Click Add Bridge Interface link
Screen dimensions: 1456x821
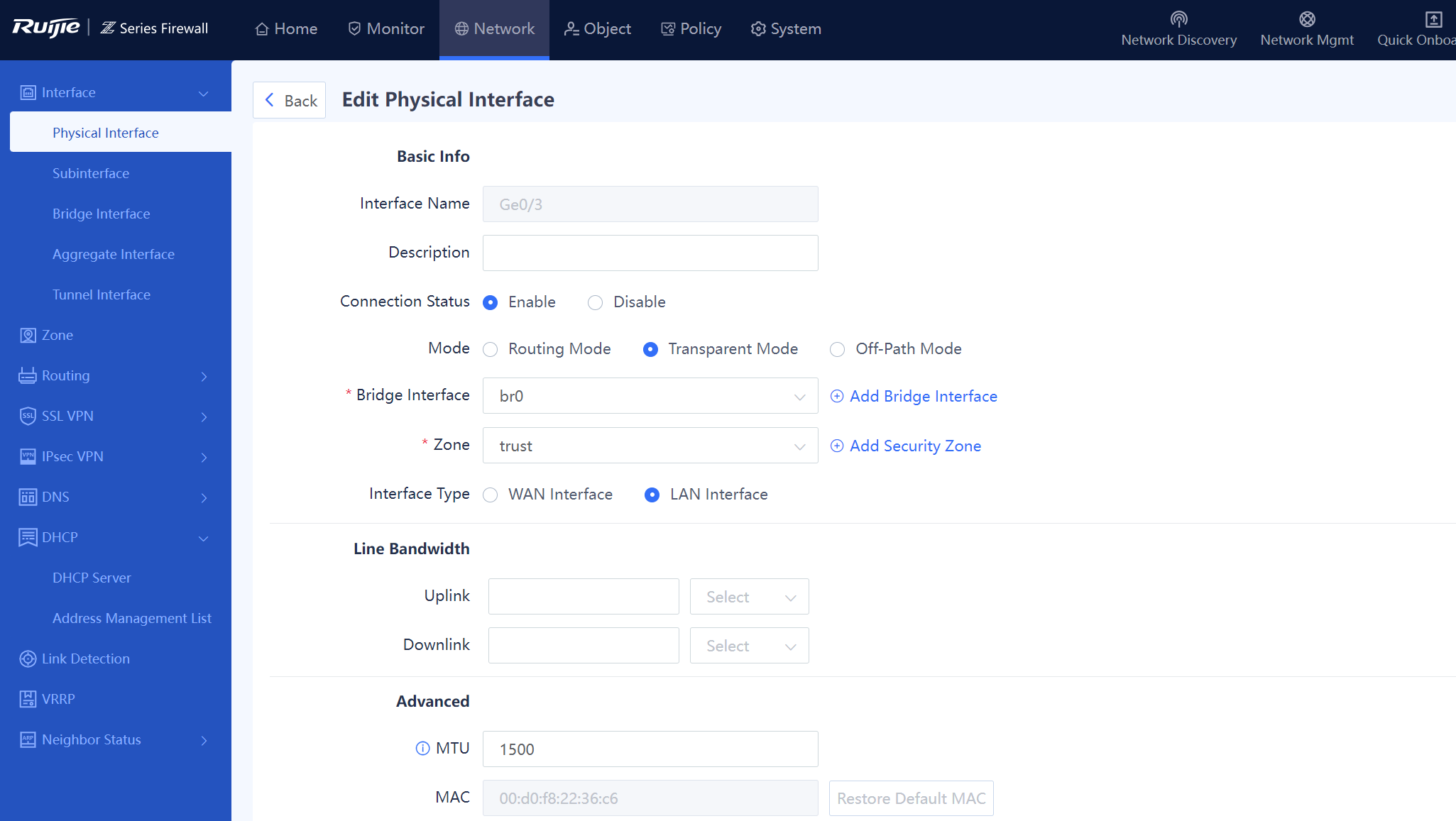point(914,396)
